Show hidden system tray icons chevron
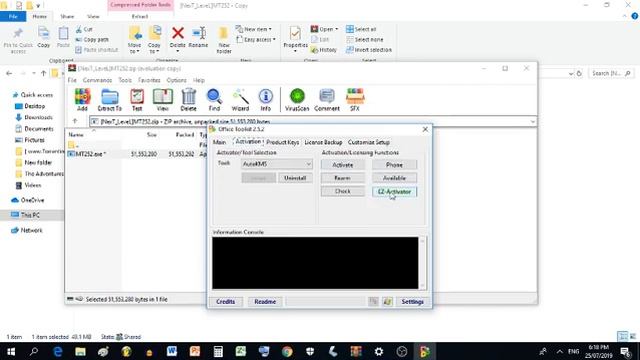Screen dimensions: 640x360 tap(560, 351)
